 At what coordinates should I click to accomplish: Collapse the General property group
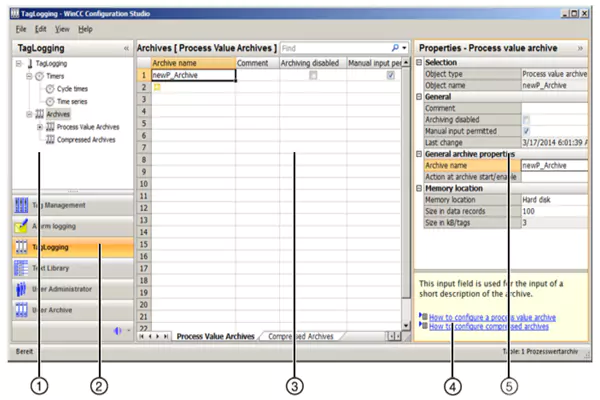pyautogui.click(x=419, y=96)
